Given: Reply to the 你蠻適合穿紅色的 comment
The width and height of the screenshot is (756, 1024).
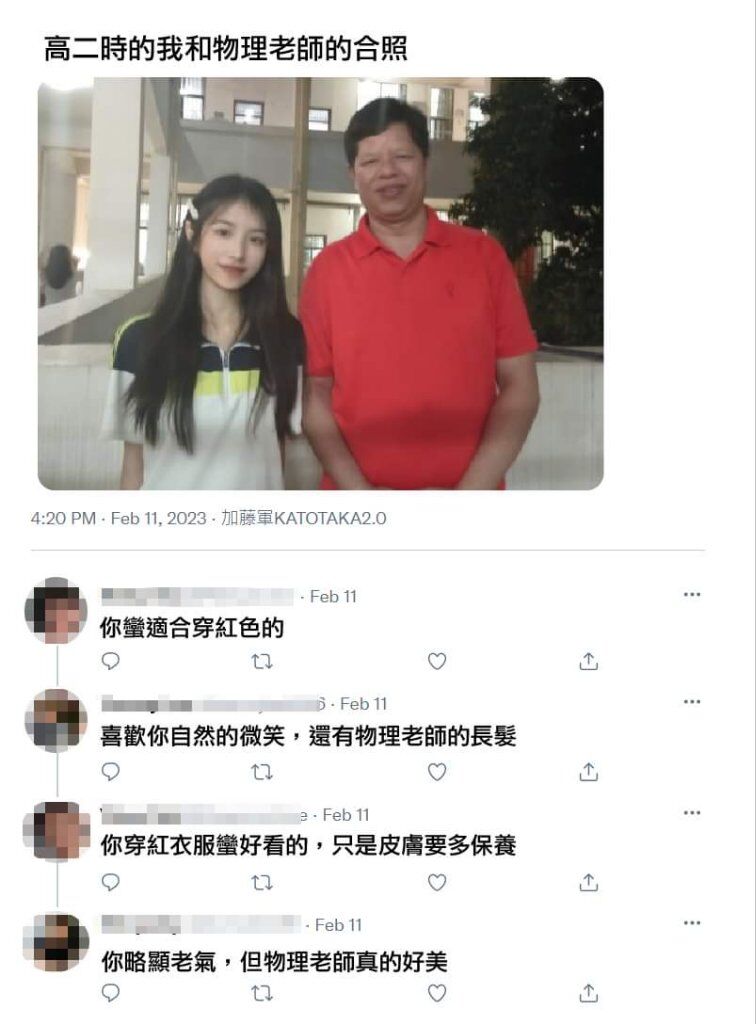Looking at the screenshot, I should (x=110, y=661).
